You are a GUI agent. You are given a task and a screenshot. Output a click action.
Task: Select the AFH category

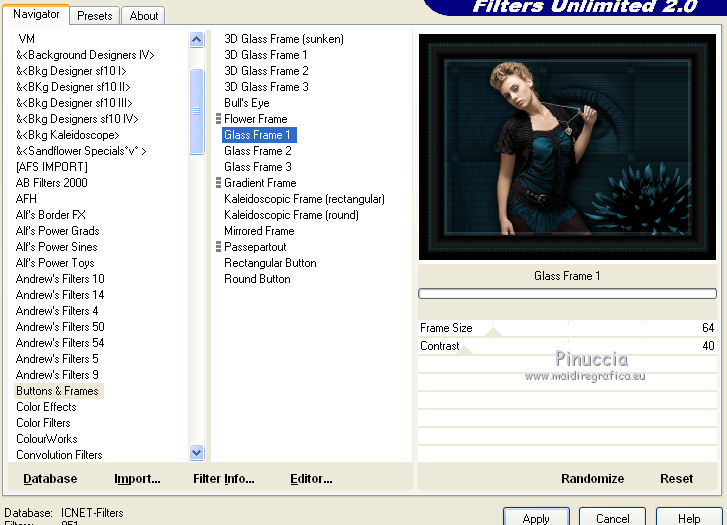[26, 199]
